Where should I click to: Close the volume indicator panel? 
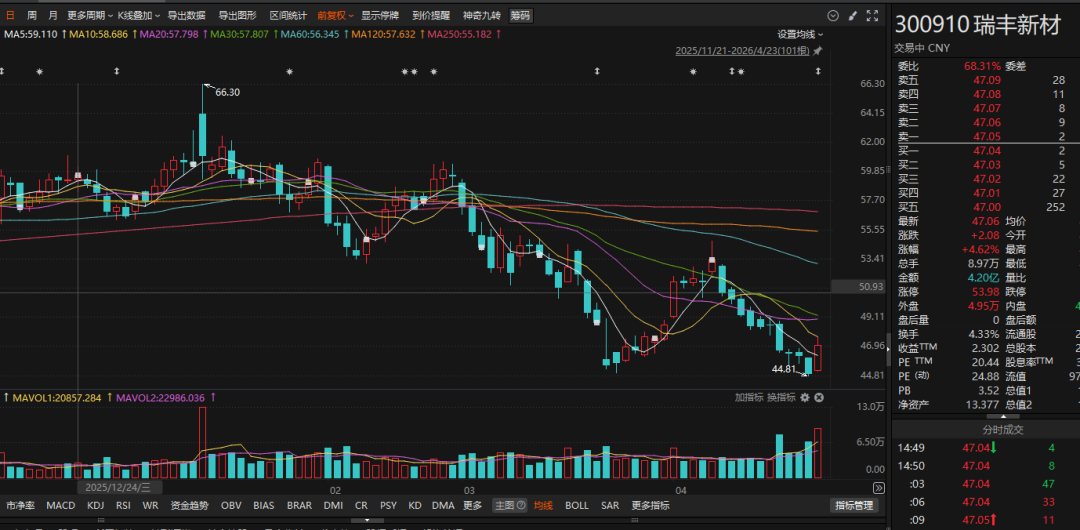(x=819, y=398)
